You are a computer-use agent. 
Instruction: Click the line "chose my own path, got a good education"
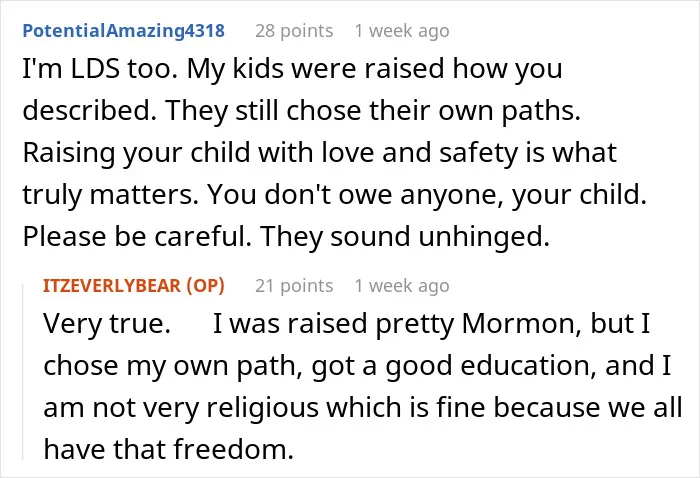click(357, 367)
